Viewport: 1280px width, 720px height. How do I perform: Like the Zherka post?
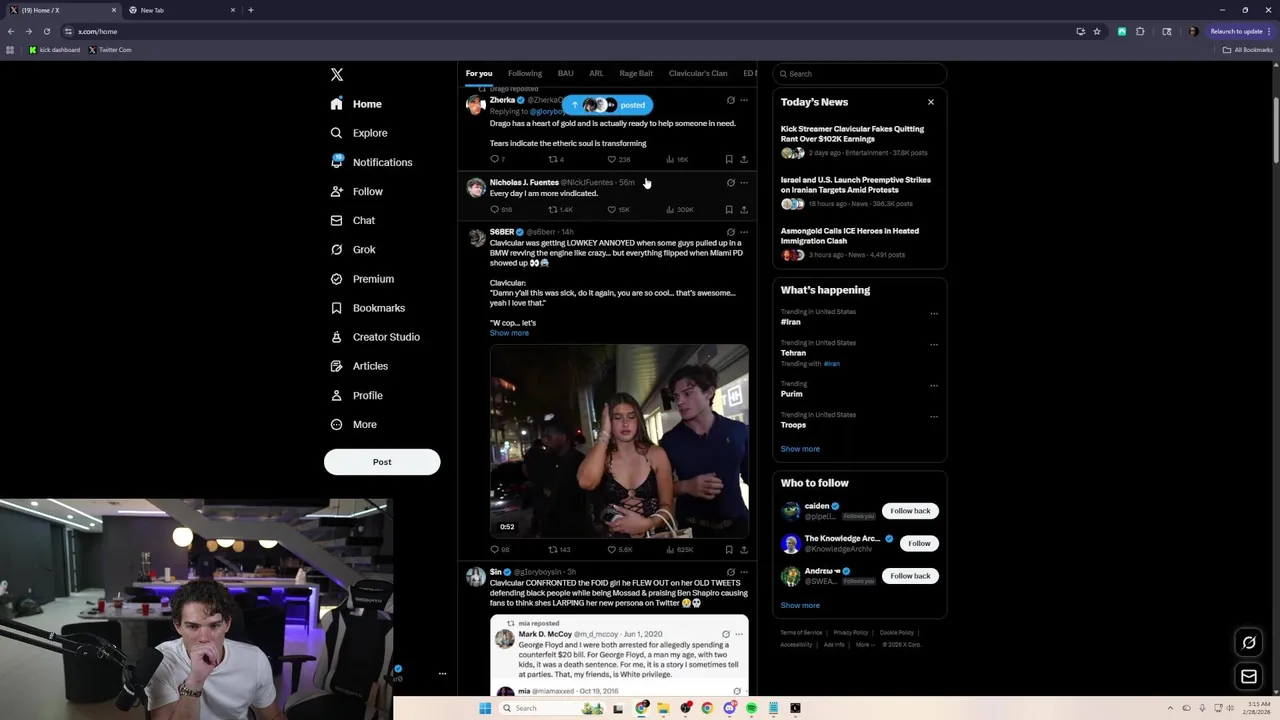click(x=619, y=159)
